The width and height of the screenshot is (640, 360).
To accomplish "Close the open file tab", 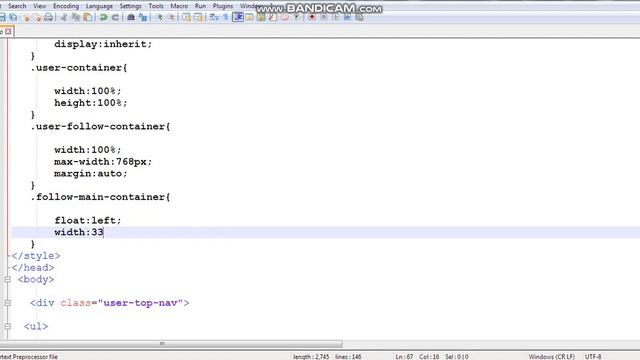I will (8, 31).
